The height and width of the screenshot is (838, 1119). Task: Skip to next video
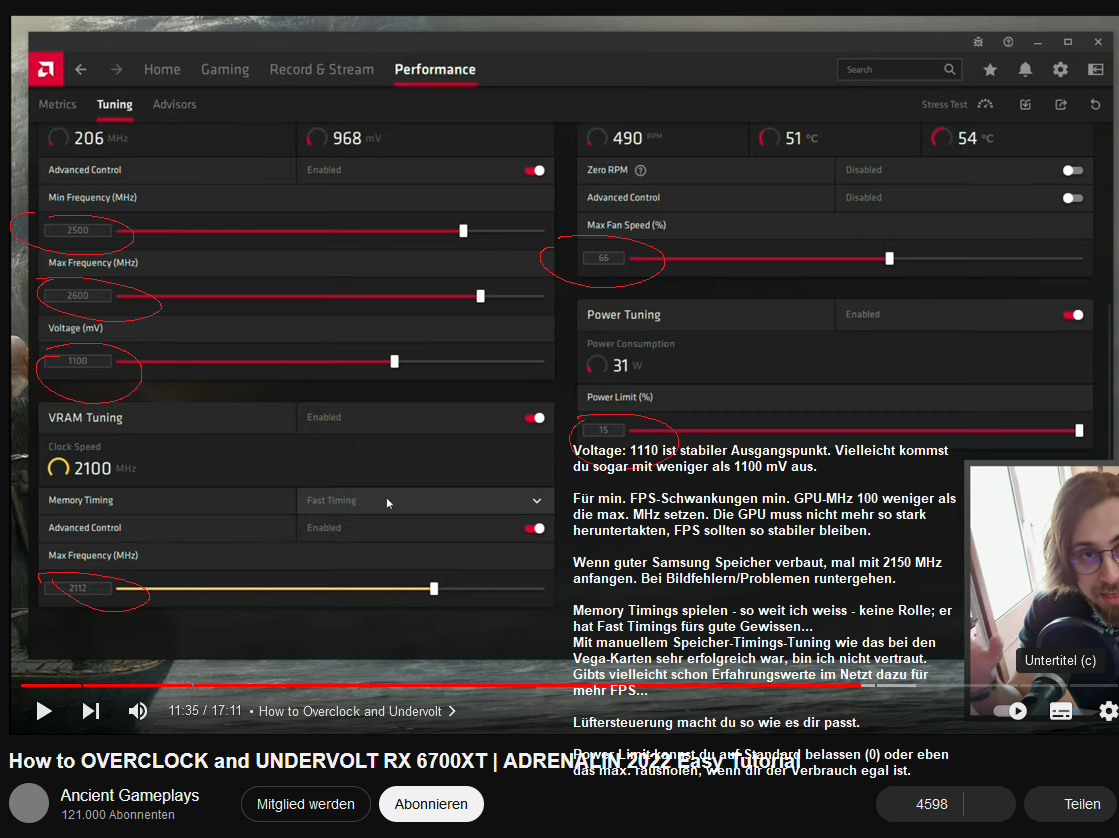click(x=91, y=711)
